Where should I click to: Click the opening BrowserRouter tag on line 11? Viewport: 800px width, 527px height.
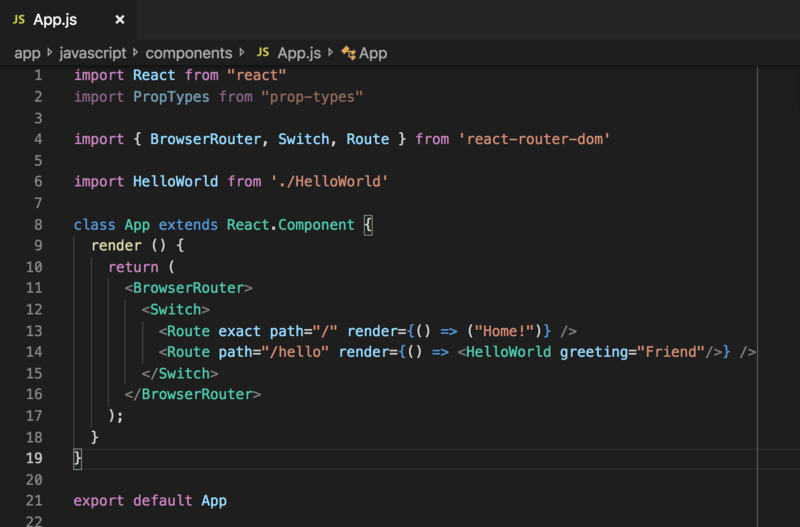[188, 288]
